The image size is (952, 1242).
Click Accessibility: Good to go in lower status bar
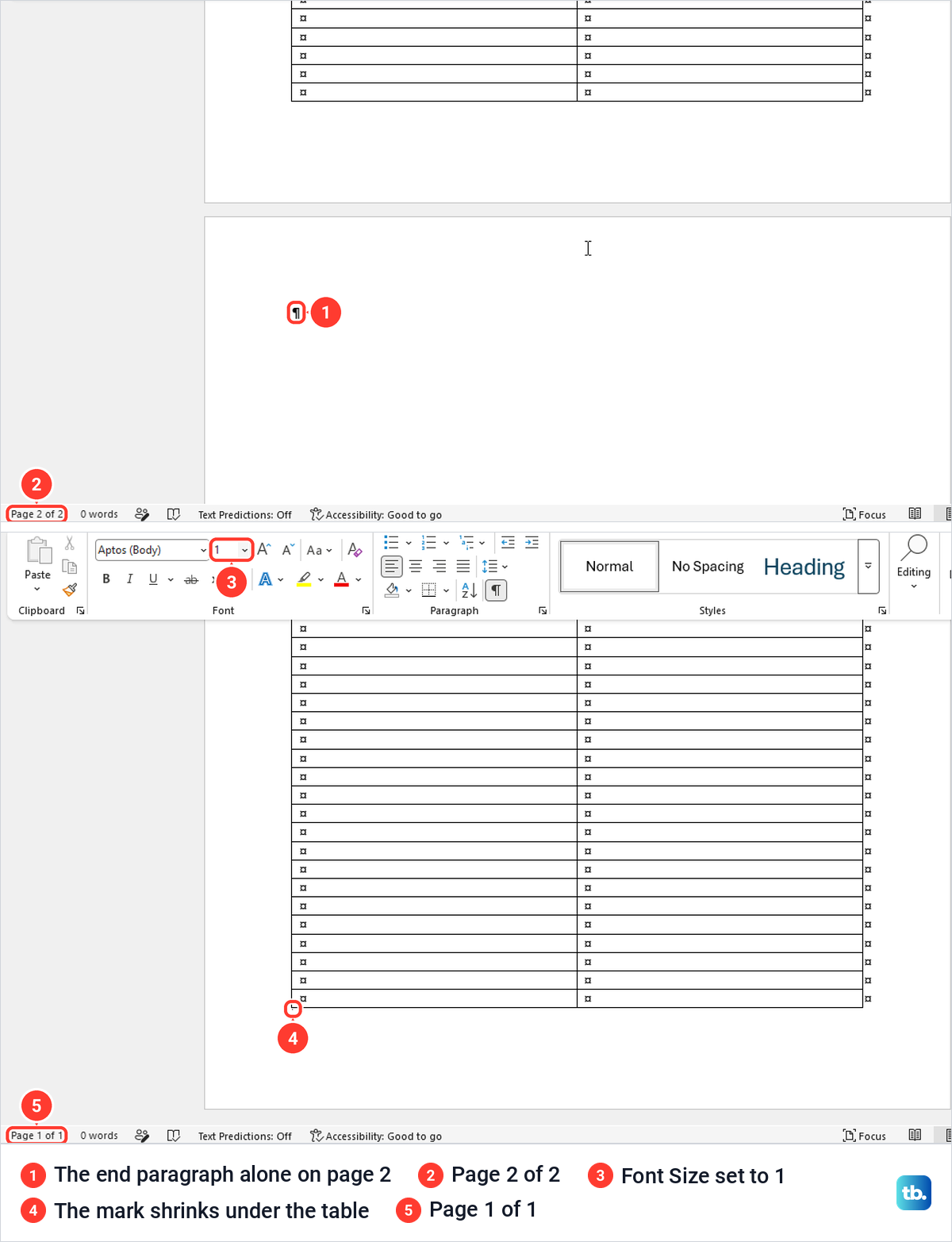tap(376, 1136)
